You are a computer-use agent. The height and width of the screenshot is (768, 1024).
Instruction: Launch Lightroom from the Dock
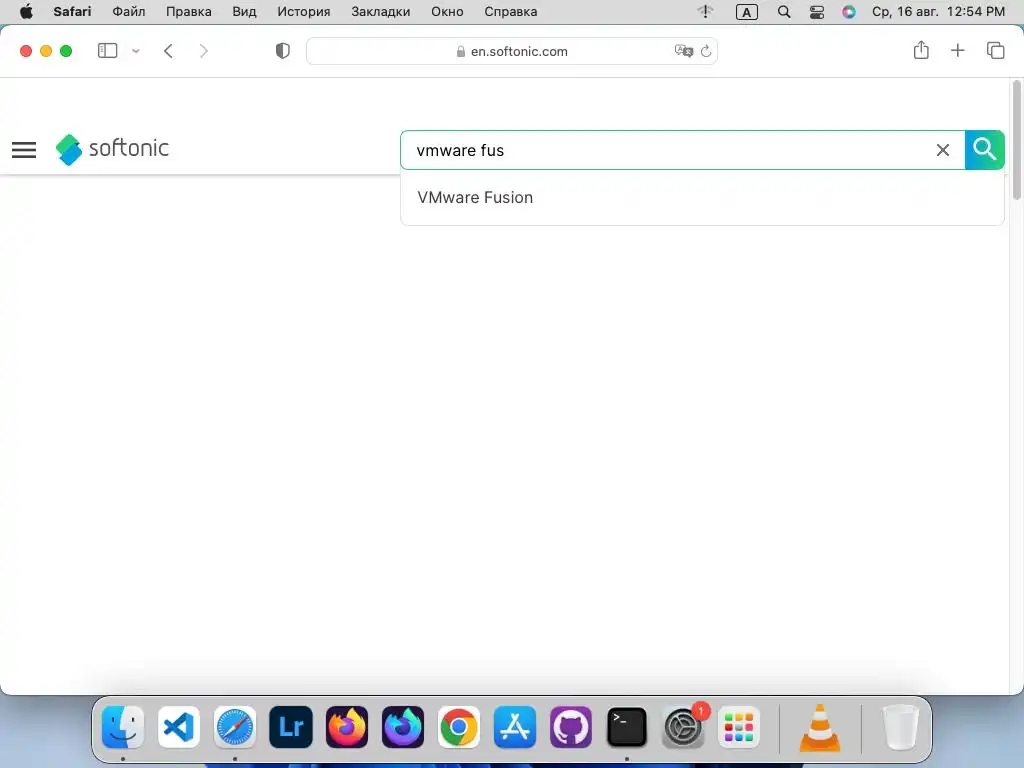(x=291, y=726)
